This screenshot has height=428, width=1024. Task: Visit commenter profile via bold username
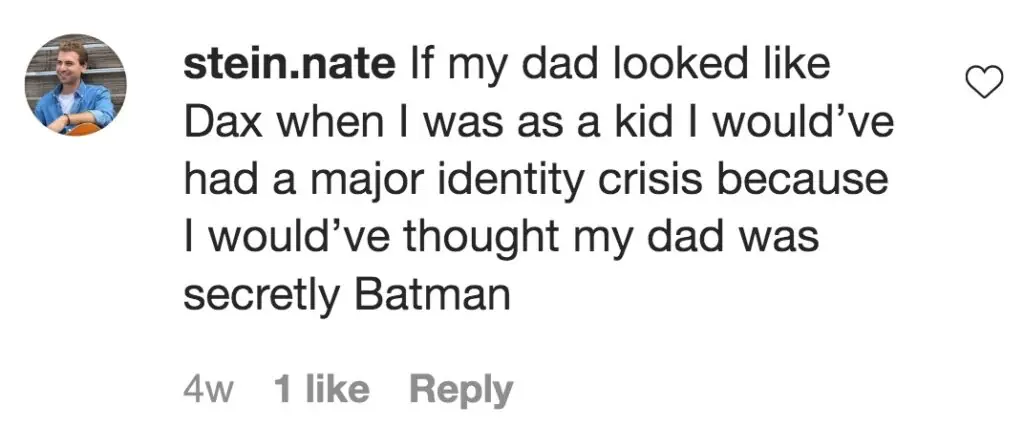(x=290, y=66)
